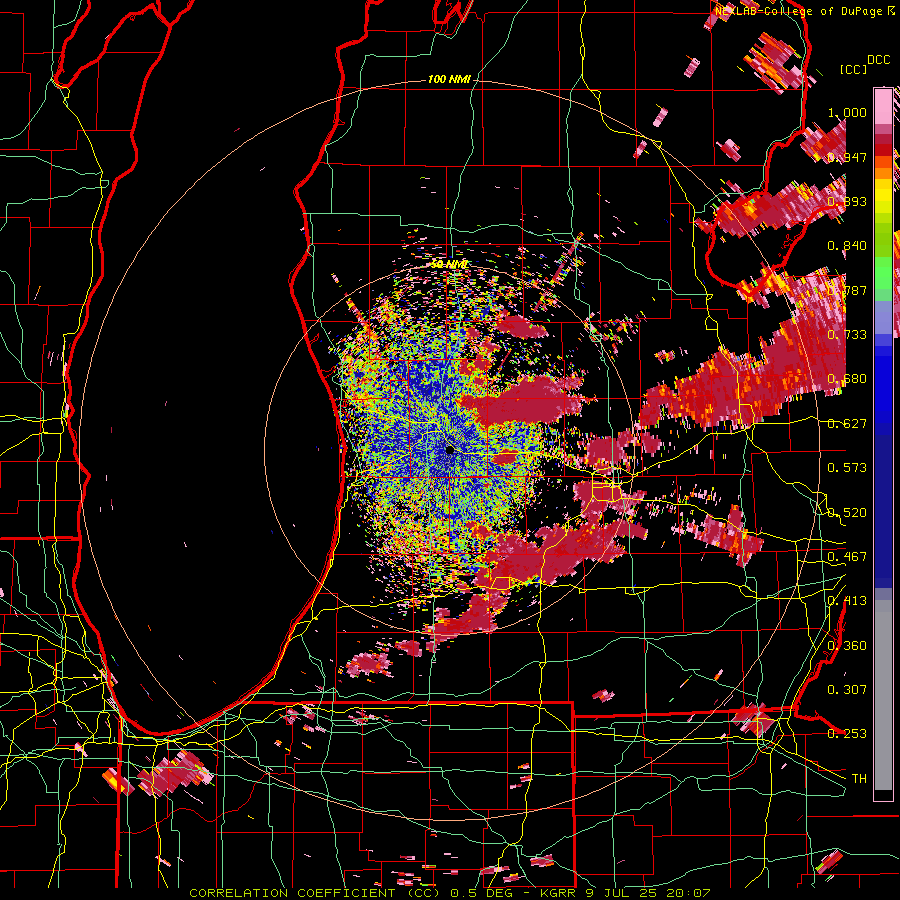This screenshot has height=900, width=900.
Task: Click the 0.467 legend value
Action: (847, 556)
